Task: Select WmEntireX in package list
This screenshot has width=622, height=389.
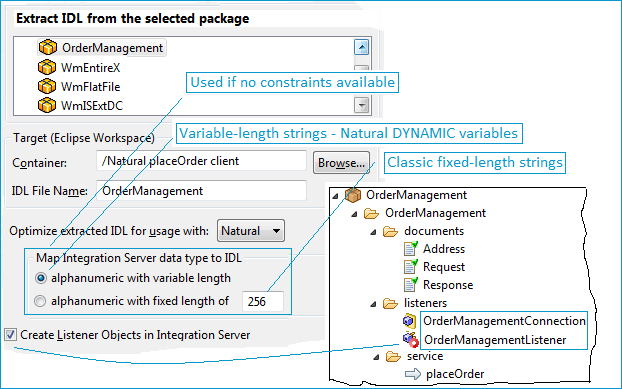Action: [90, 68]
